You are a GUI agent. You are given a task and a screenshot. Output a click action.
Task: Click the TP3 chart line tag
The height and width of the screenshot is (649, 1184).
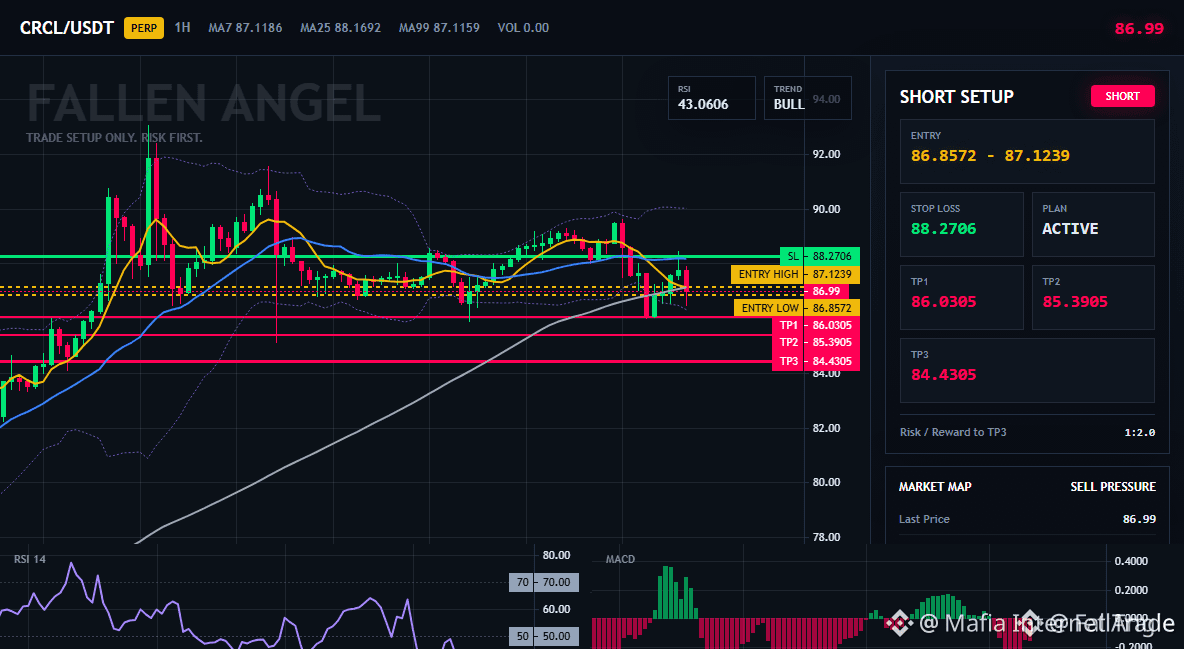coord(788,361)
